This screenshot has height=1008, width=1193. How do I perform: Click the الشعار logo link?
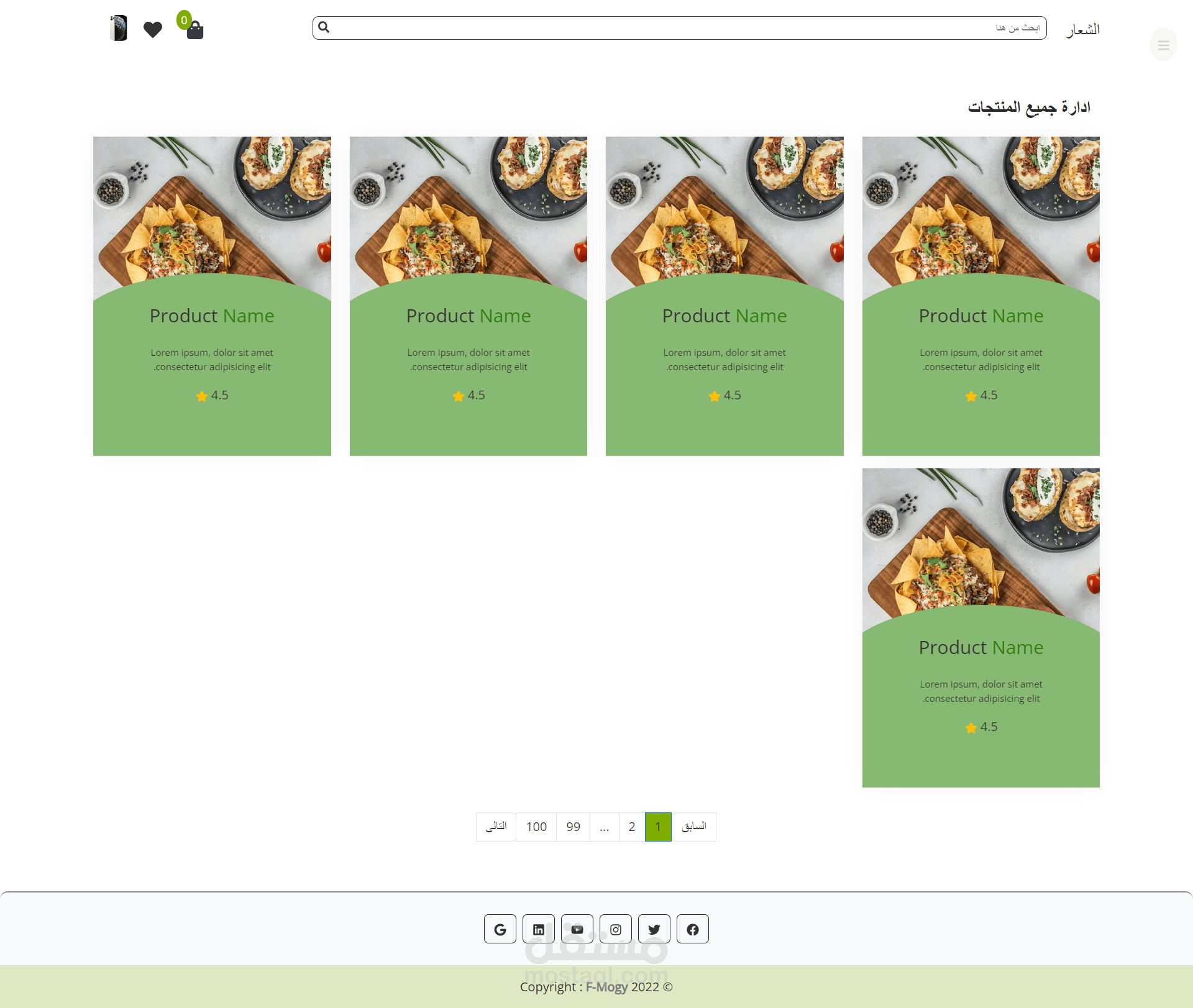(1082, 30)
